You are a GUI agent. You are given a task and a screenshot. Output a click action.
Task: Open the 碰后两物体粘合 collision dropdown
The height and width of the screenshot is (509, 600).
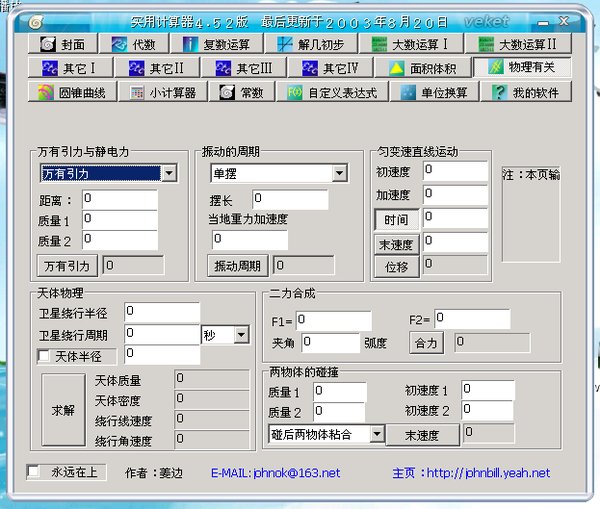coord(377,434)
